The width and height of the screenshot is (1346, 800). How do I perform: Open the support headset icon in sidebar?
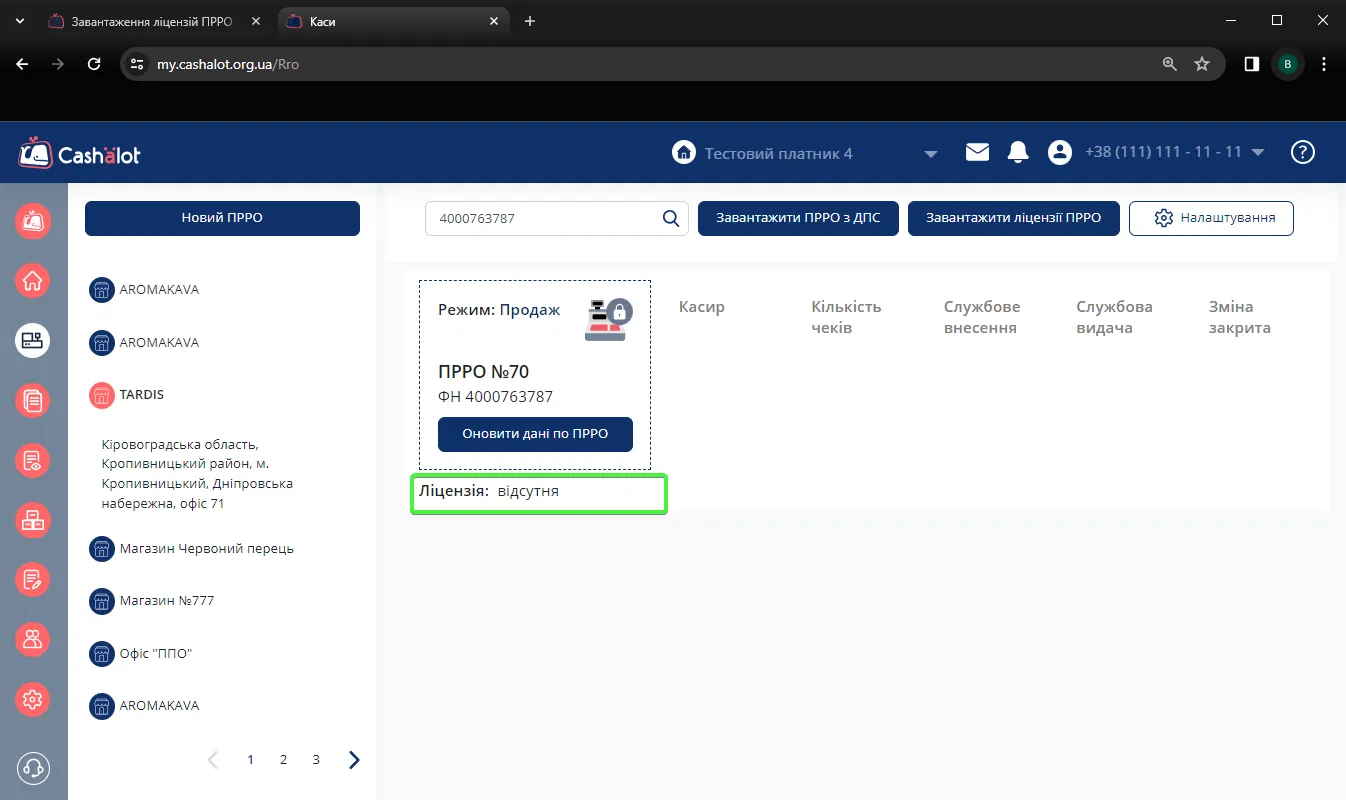coord(33,767)
